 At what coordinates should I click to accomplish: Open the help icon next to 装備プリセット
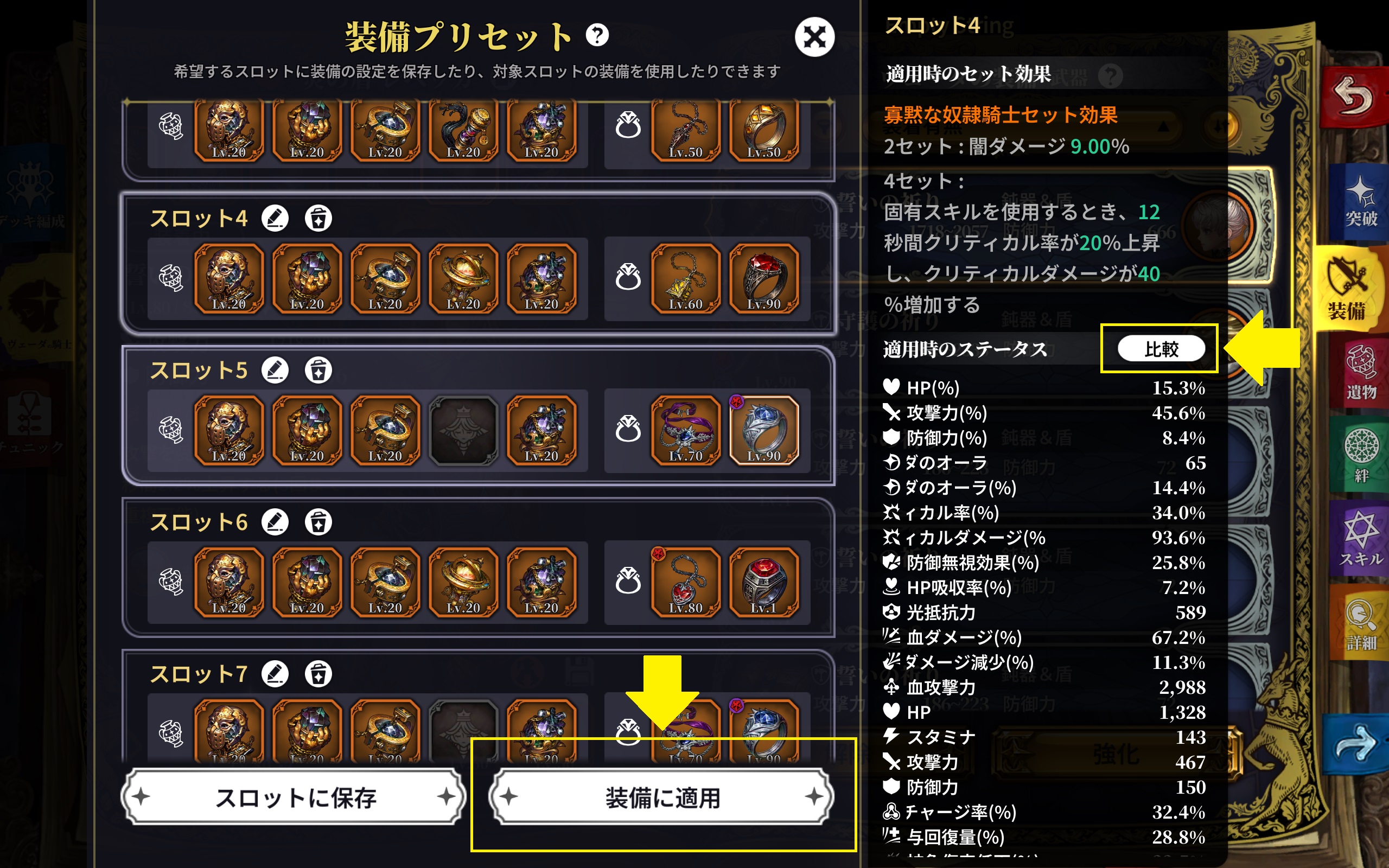coord(597,36)
